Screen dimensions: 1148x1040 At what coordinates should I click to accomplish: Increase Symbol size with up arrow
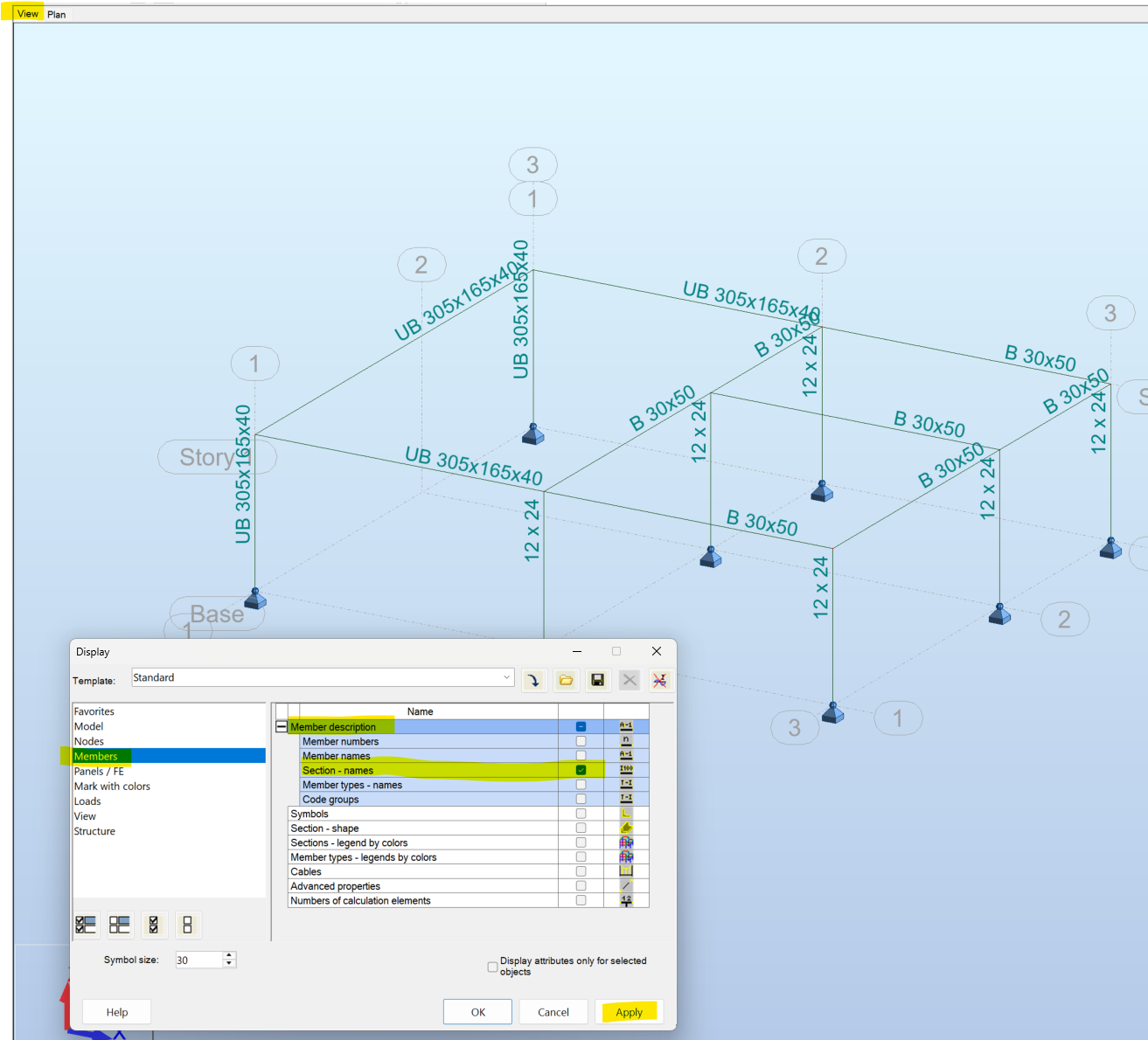[x=229, y=955]
